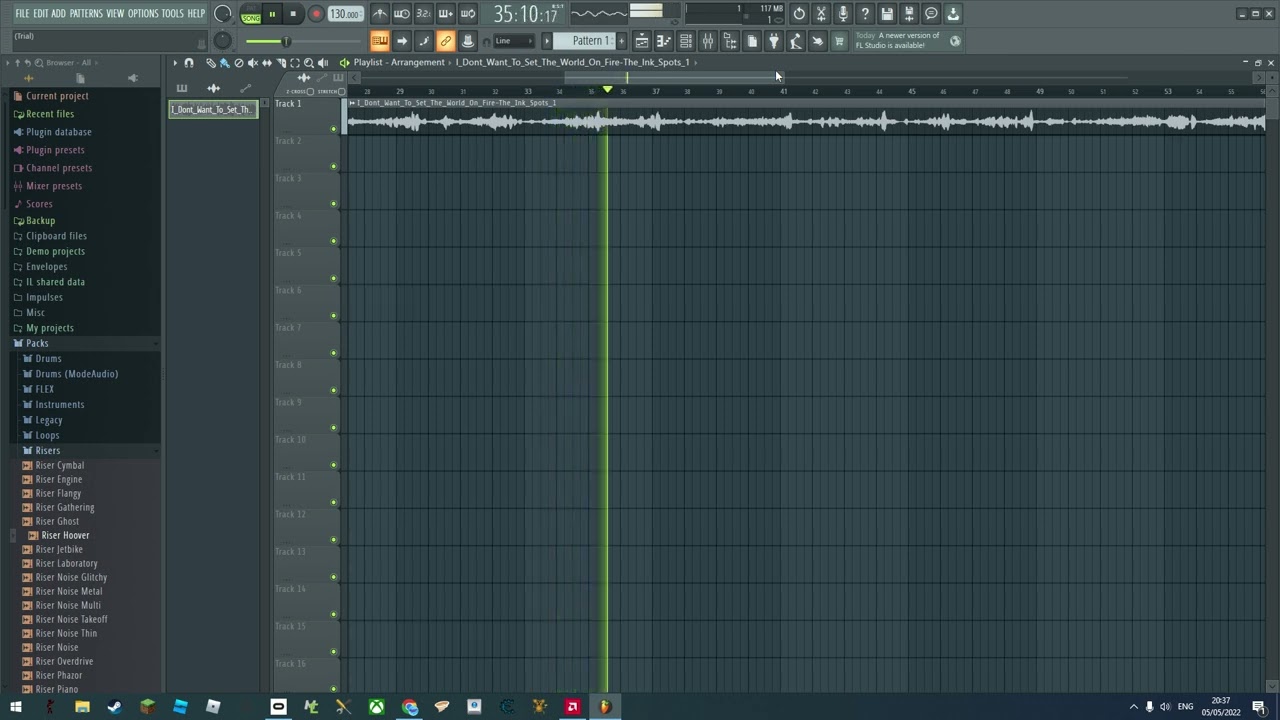
Task: Select the playlist playback speaker tool
Action: (x=322, y=62)
